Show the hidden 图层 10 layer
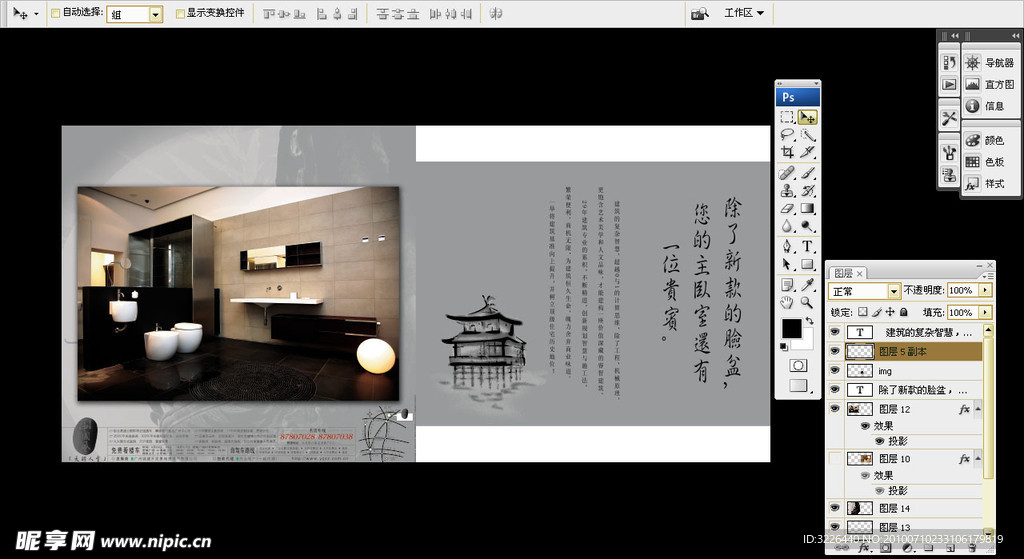 click(x=835, y=458)
